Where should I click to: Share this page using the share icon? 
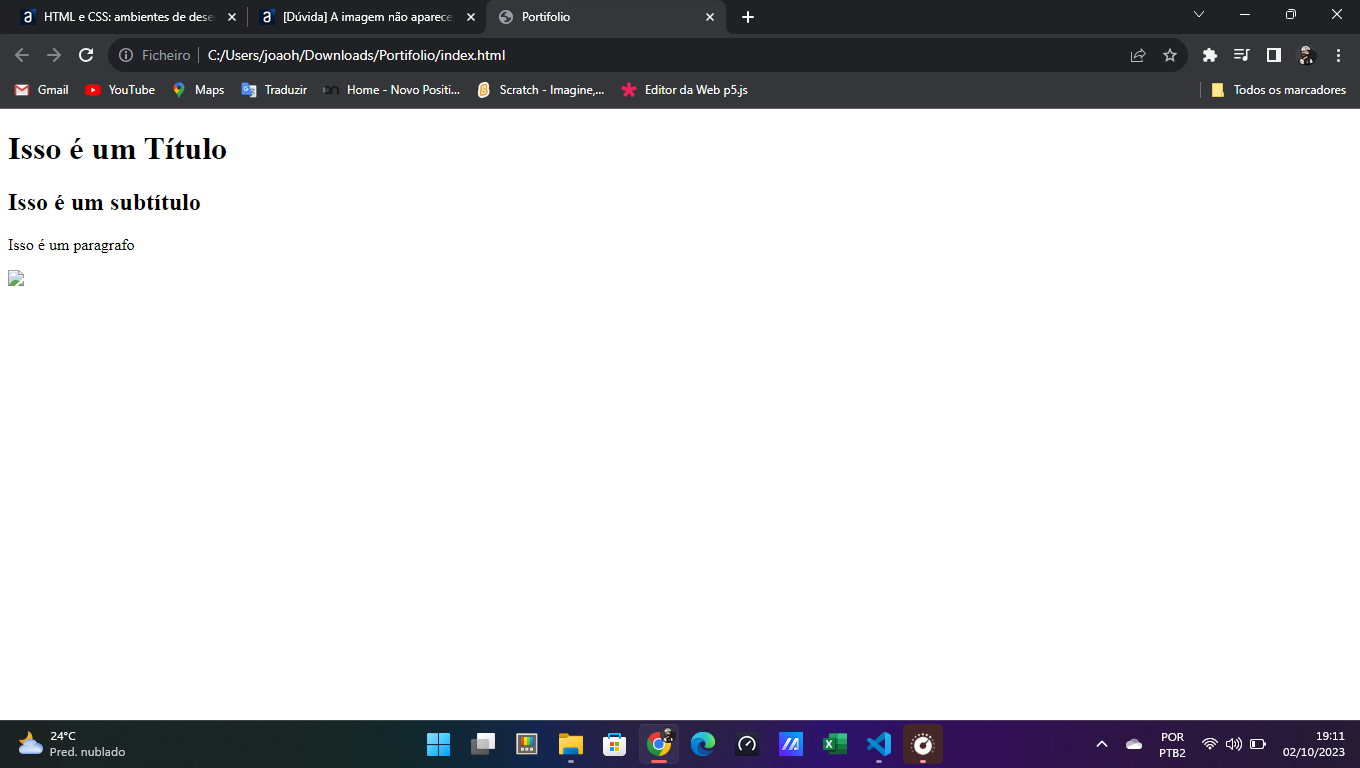pyautogui.click(x=1138, y=55)
